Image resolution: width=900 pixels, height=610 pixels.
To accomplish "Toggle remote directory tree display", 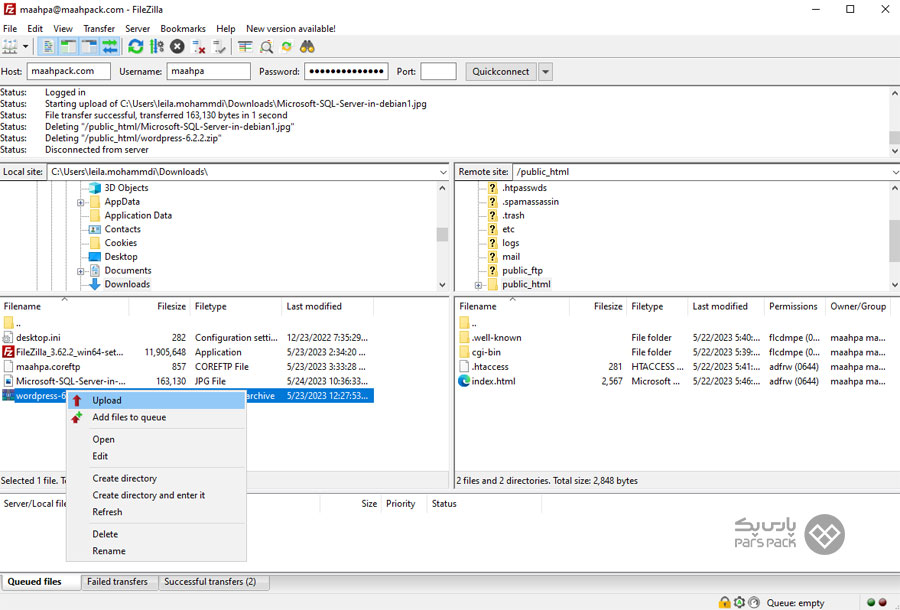I will pyautogui.click(x=89, y=47).
